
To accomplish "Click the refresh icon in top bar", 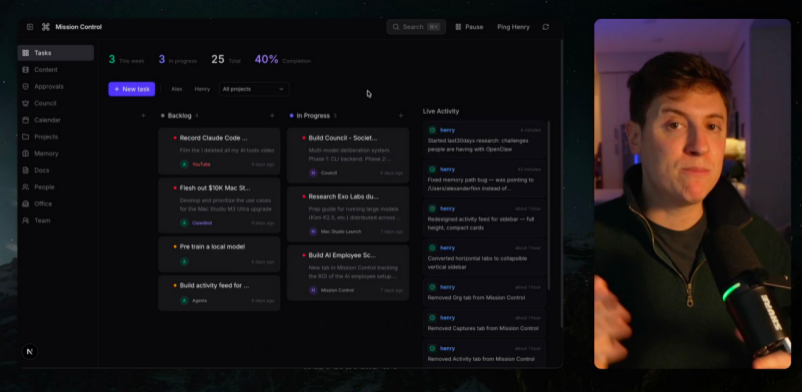I will click(x=546, y=27).
